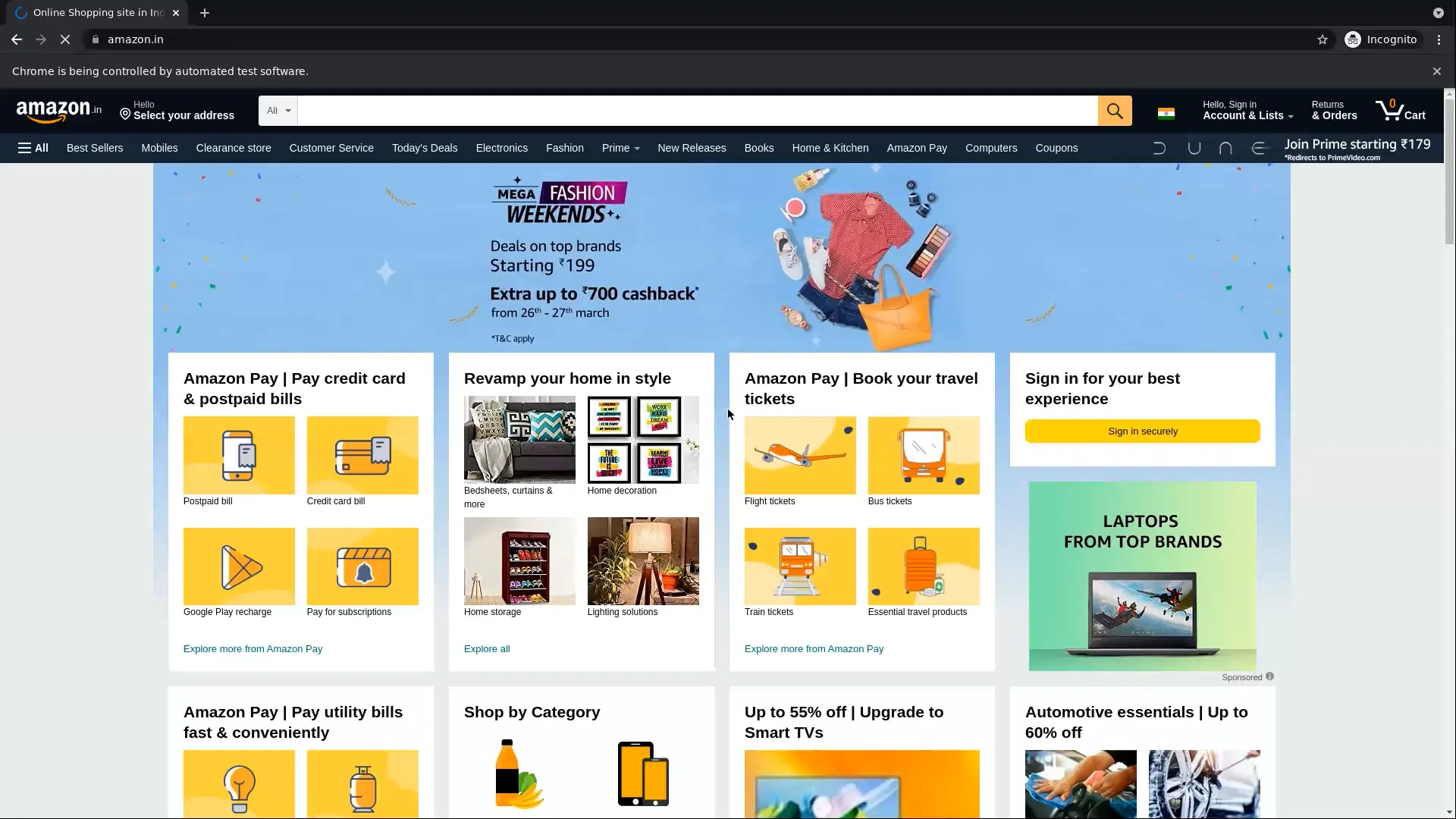Click Pay for subscriptions icon

362,566
